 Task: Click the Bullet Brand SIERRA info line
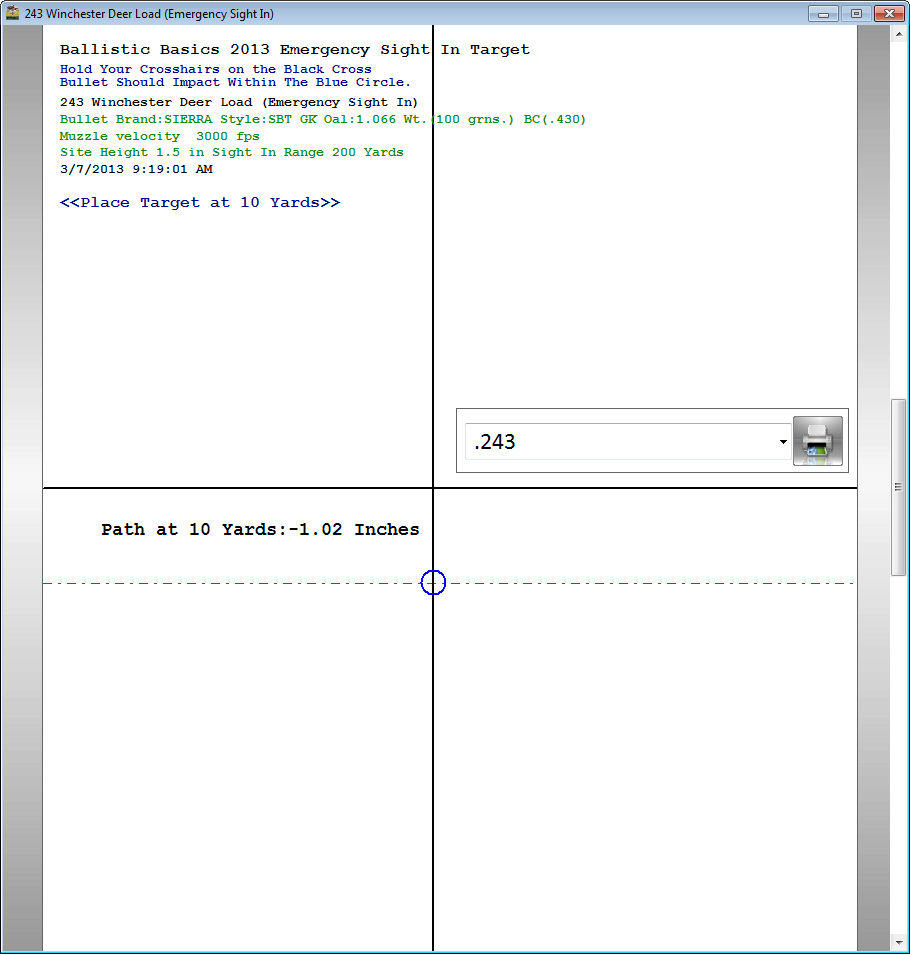point(322,119)
